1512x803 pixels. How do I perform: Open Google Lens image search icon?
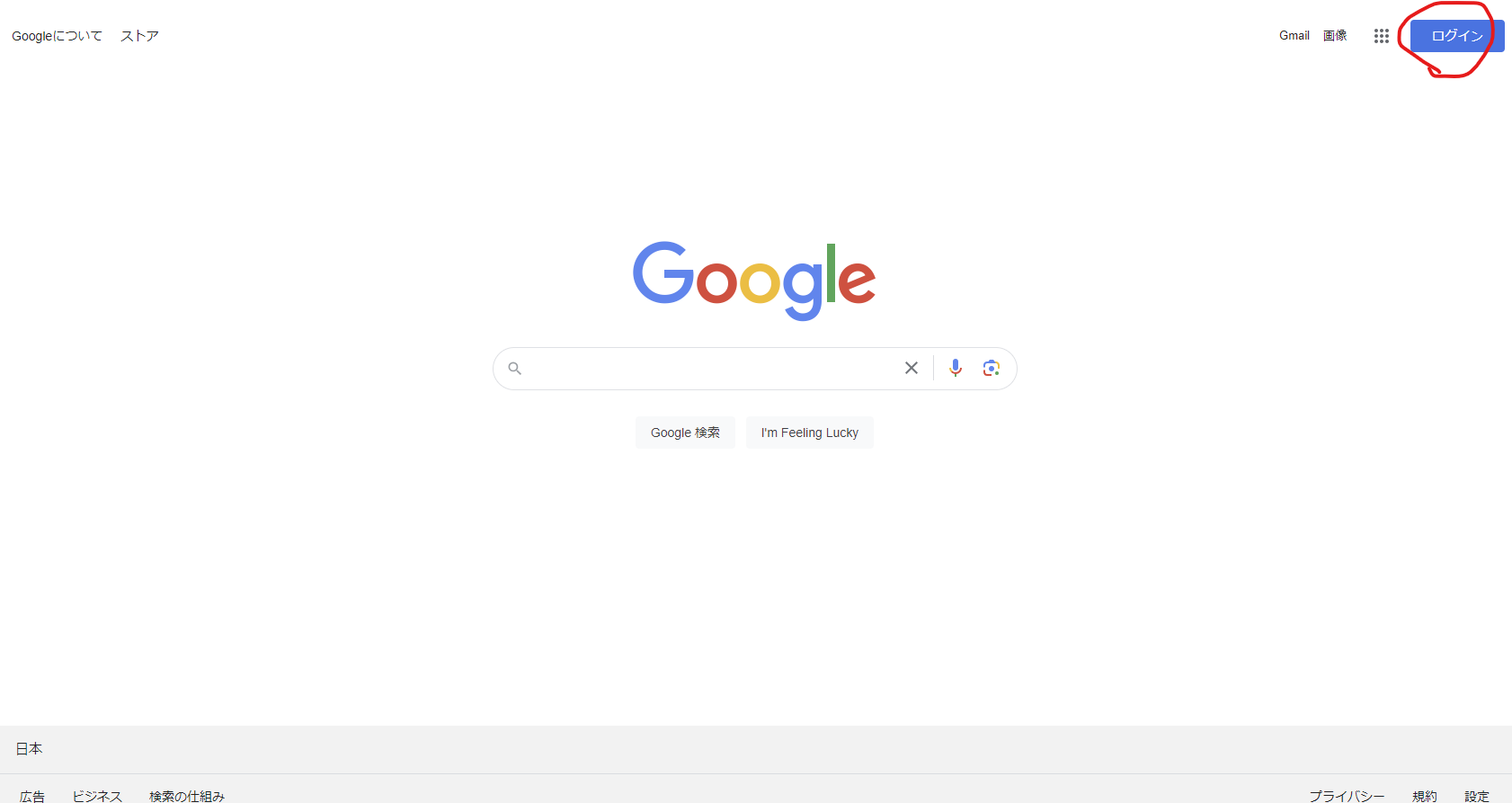(992, 368)
